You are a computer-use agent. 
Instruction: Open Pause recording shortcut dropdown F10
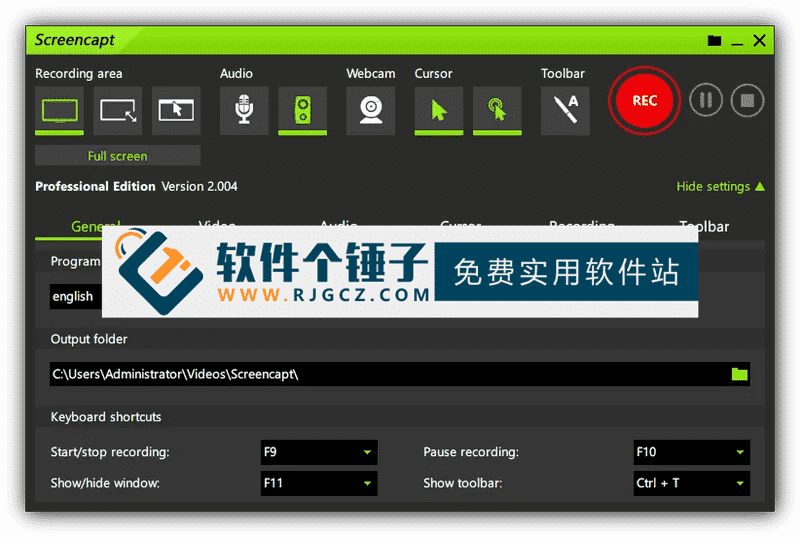pos(692,452)
